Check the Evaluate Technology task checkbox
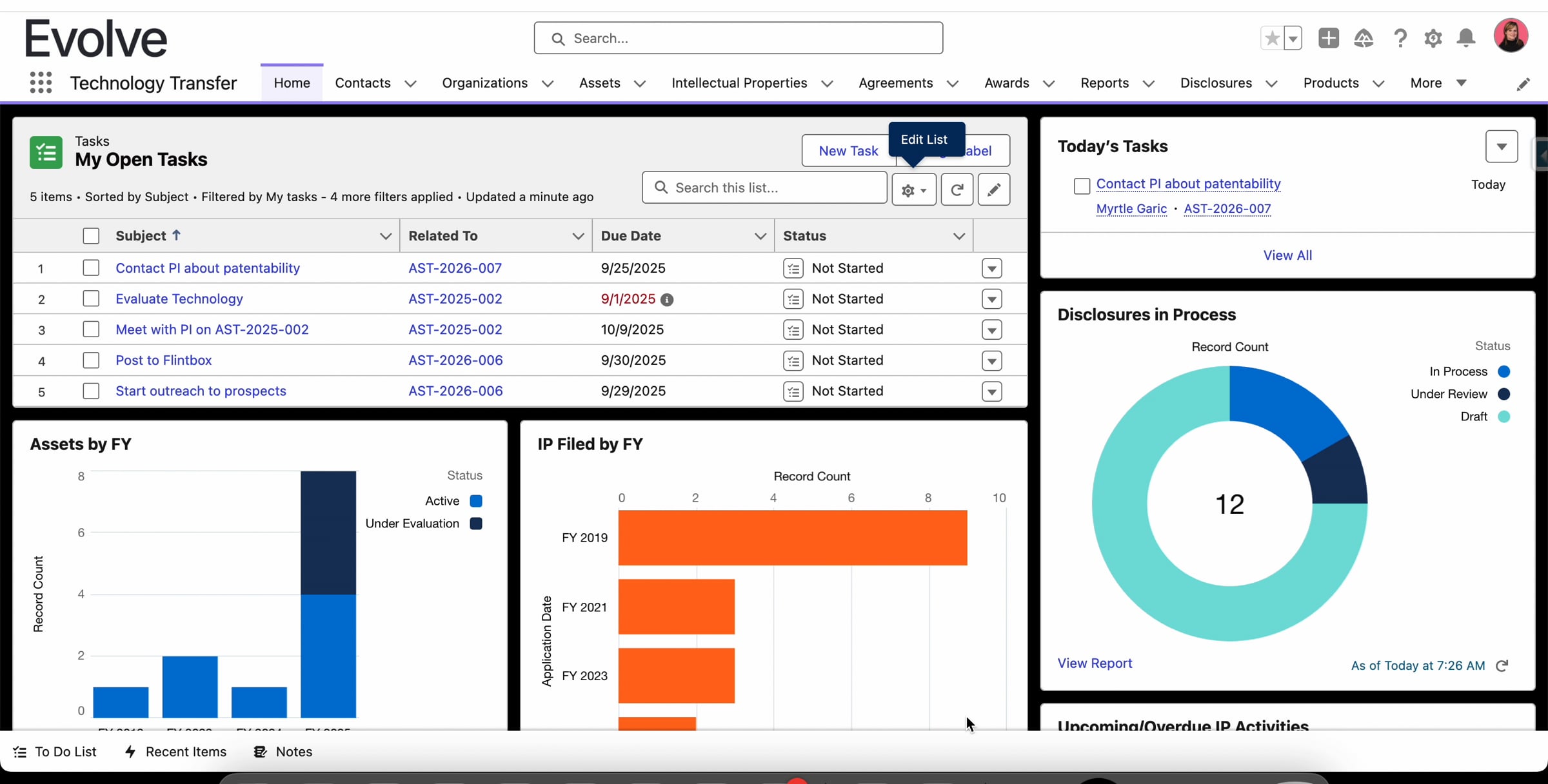Screen dimensions: 1548x784 pyautogui.click(x=91, y=299)
